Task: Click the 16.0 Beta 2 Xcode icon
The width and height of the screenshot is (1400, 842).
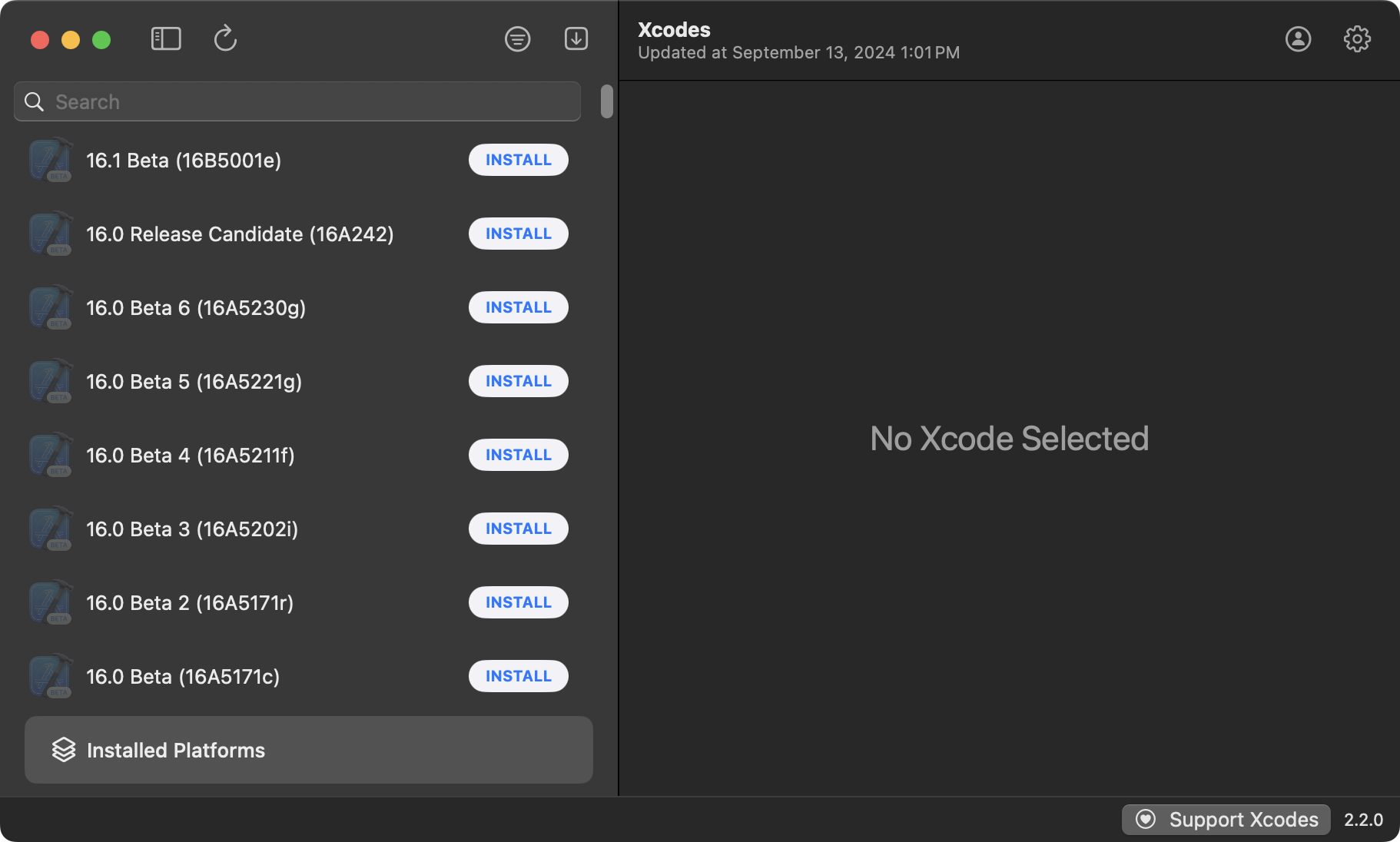Action: pos(51,602)
